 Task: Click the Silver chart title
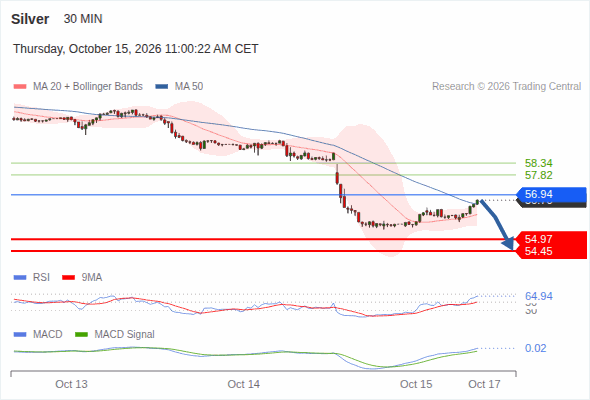coord(30,19)
